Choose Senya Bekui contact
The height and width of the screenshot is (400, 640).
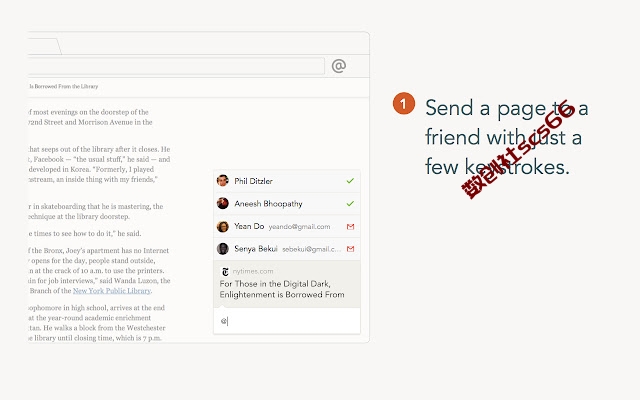287,249
